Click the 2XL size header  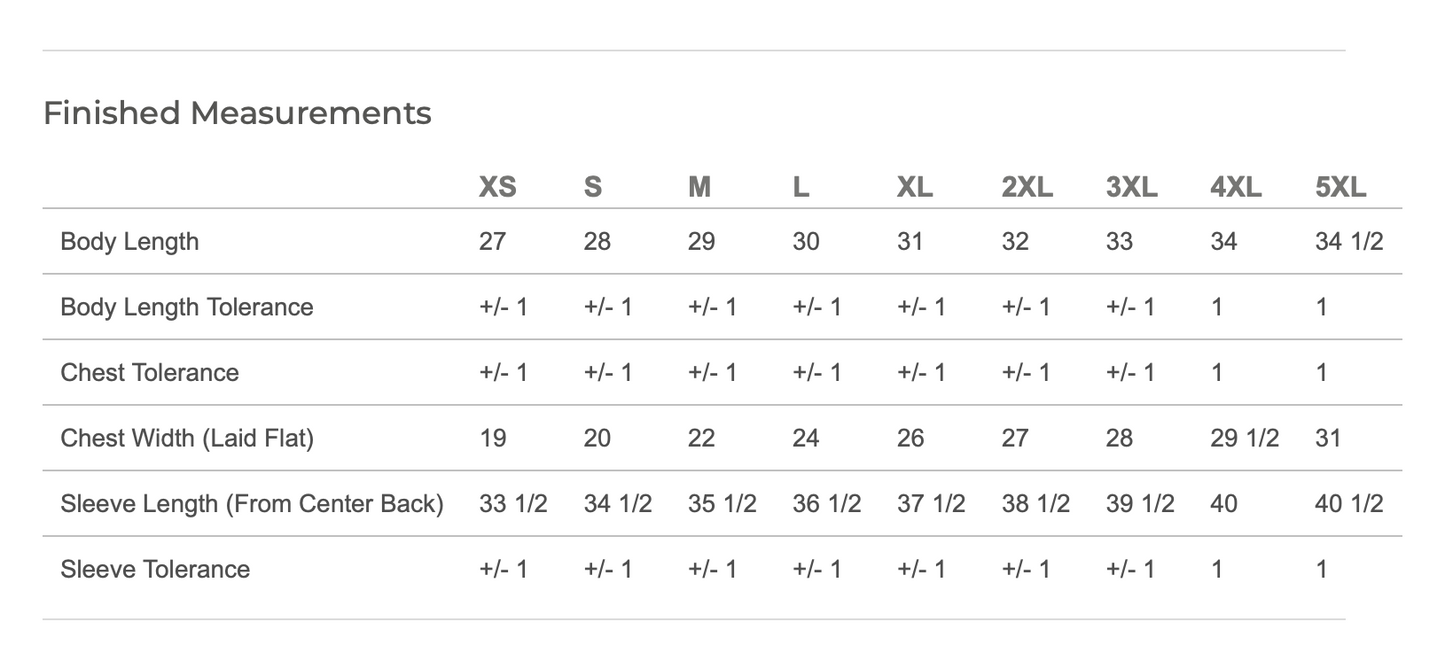click(x=1027, y=187)
